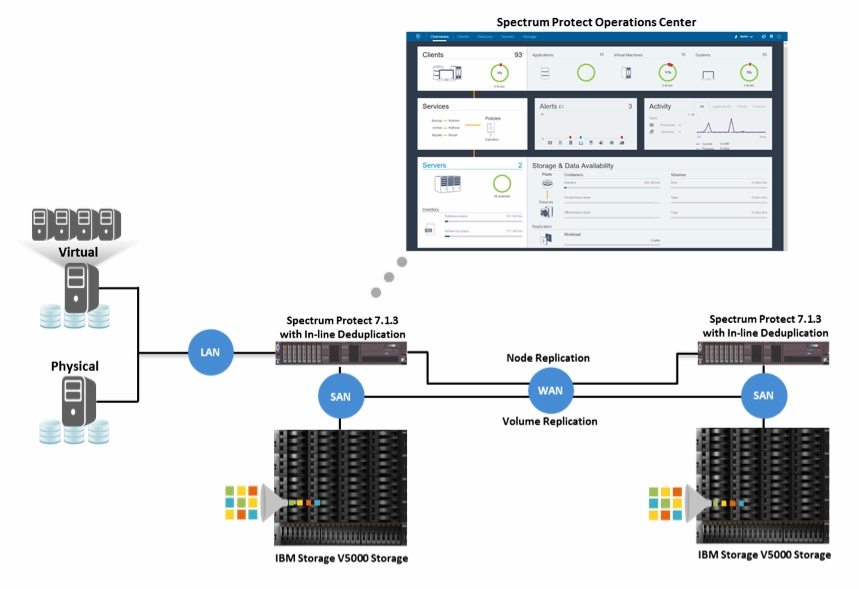Click the shield logo in the Operations Center header
The height and width of the screenshot is (589, 859).
coord(418,37)
